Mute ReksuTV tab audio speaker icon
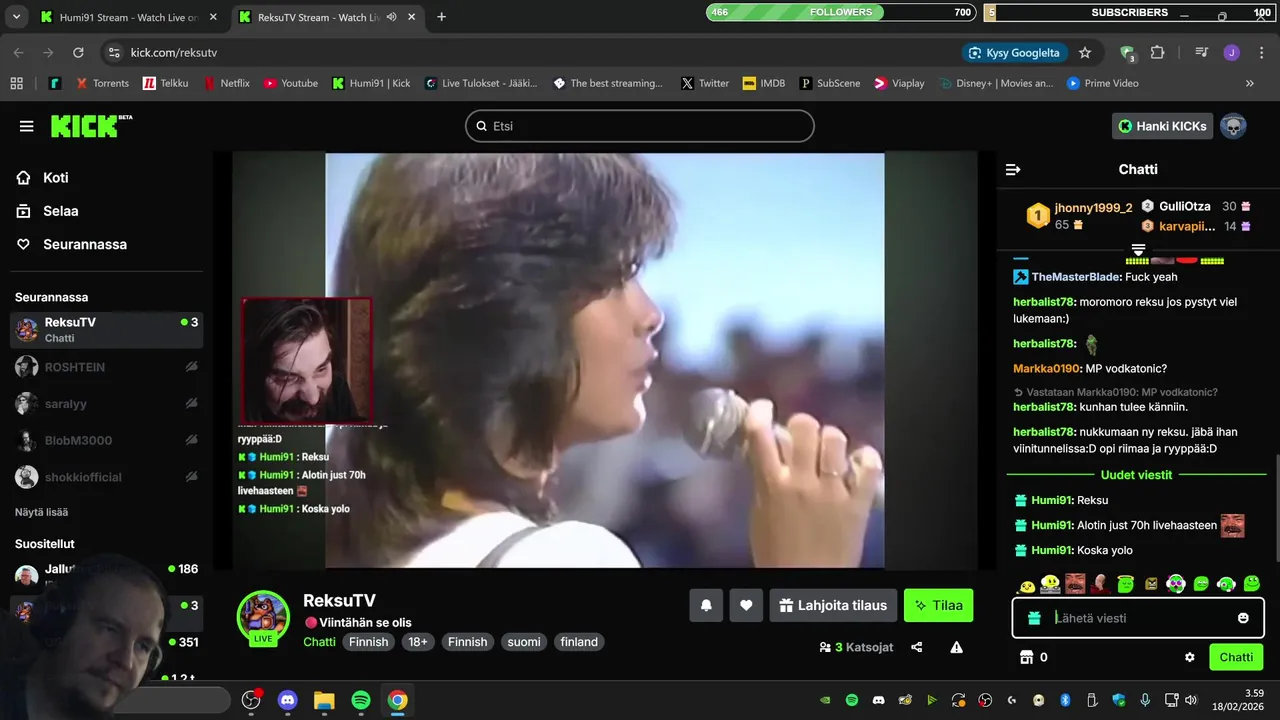Image resolution: width=1280 pixels, height=720 pixels. pyautogui.click(x=391, y=17)
